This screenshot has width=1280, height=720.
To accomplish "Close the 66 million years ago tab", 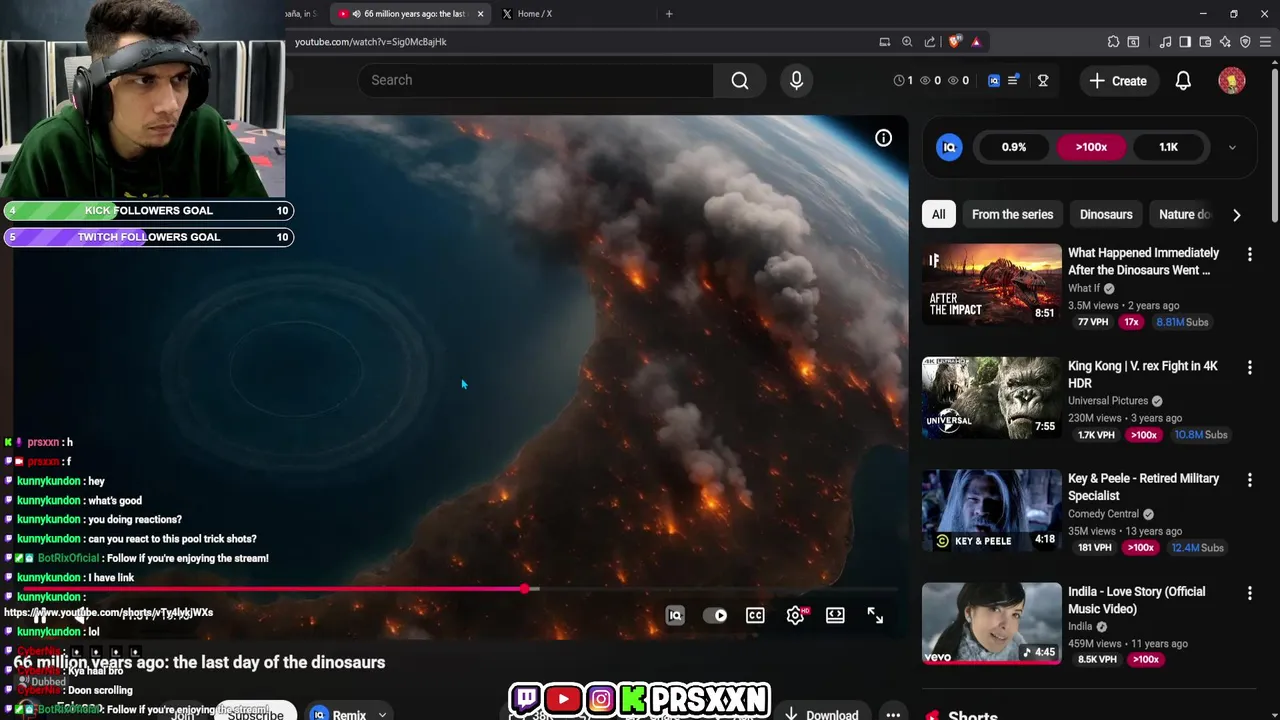I will 480,14.
